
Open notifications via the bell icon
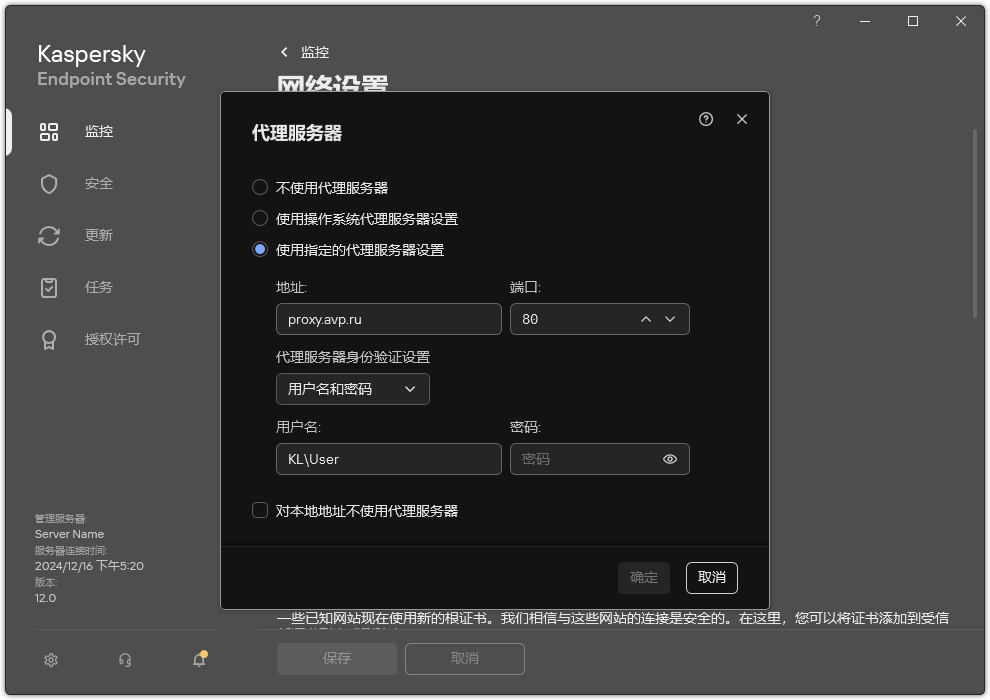pos(198,660)
